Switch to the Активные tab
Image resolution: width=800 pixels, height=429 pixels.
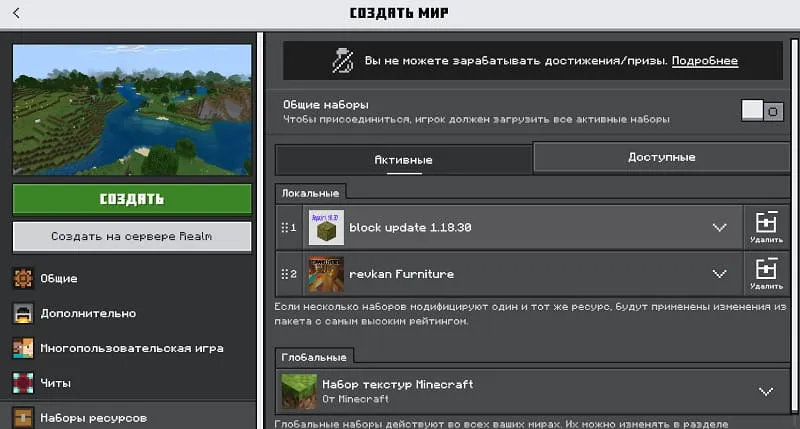pyautogui.click(x=404, y=160)
